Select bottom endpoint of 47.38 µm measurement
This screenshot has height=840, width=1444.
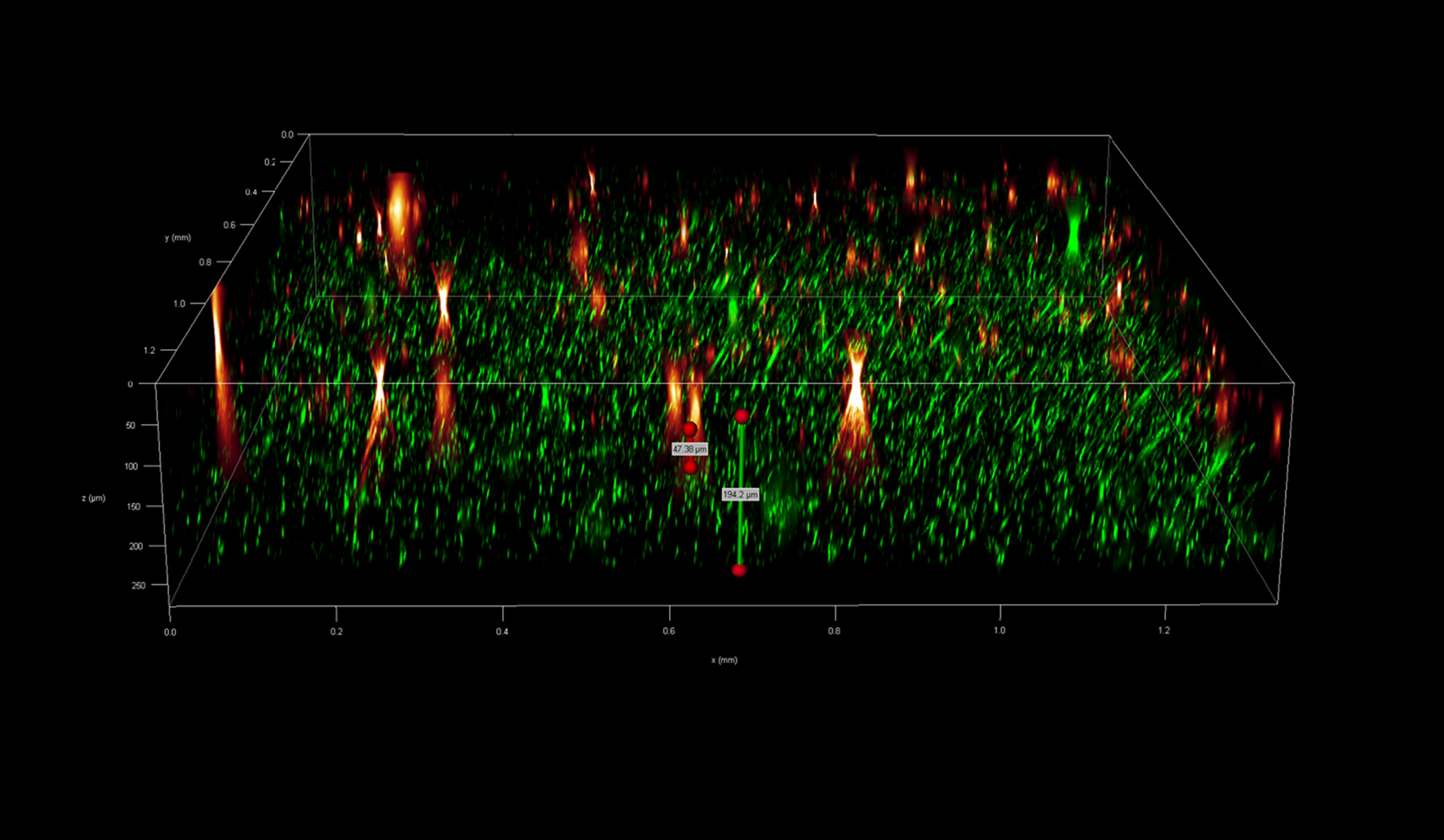(x=690, y=467)
